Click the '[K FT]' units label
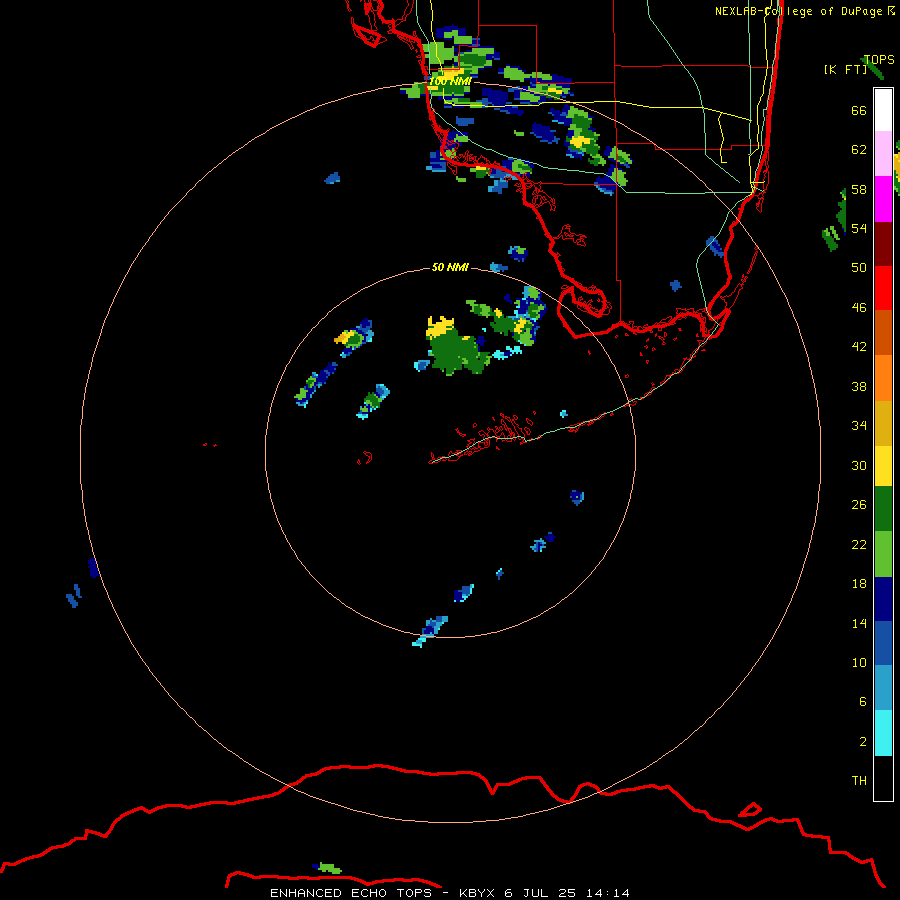Screen dimensions: 900x900 pyautogui.click(x=845, y=69)
